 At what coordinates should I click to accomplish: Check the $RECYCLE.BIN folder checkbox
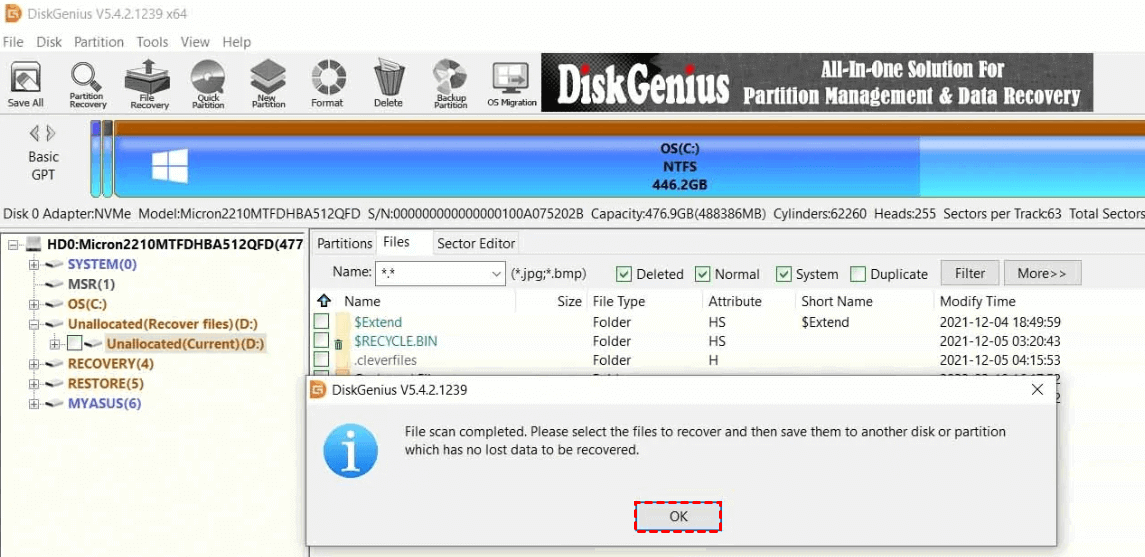click(321, 340)
